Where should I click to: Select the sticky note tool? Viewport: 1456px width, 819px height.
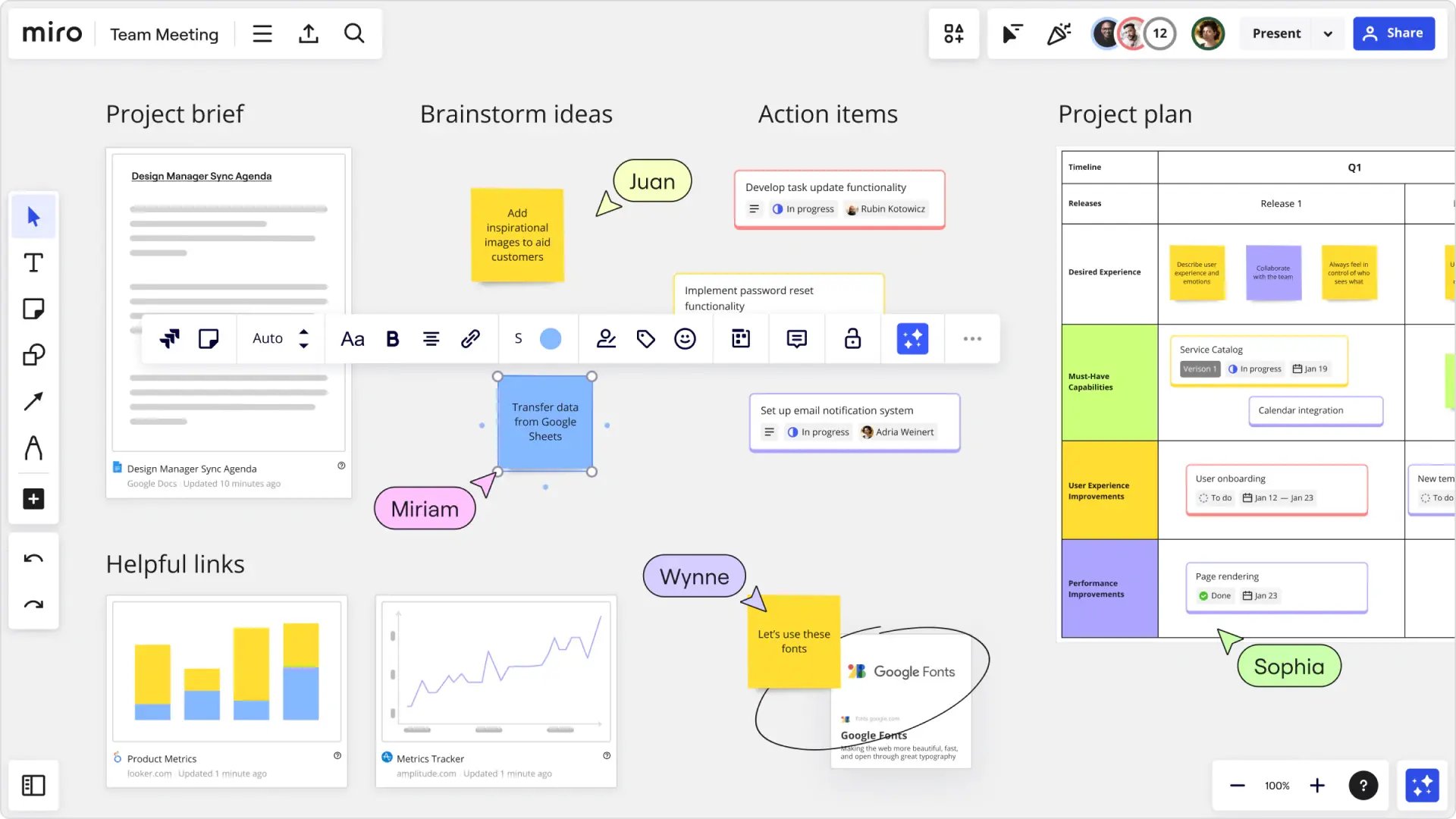(x=33, y=309)
